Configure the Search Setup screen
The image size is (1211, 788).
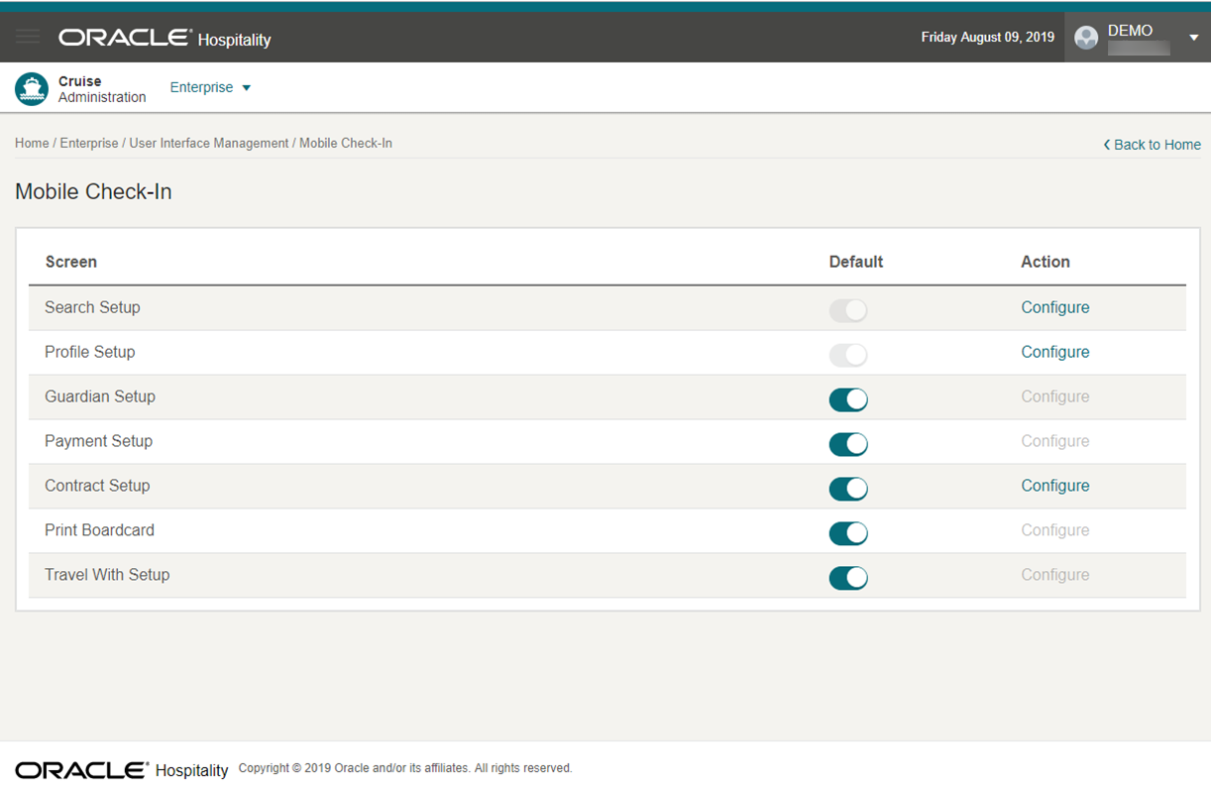pyautogui.click(x=1055, y=307)
